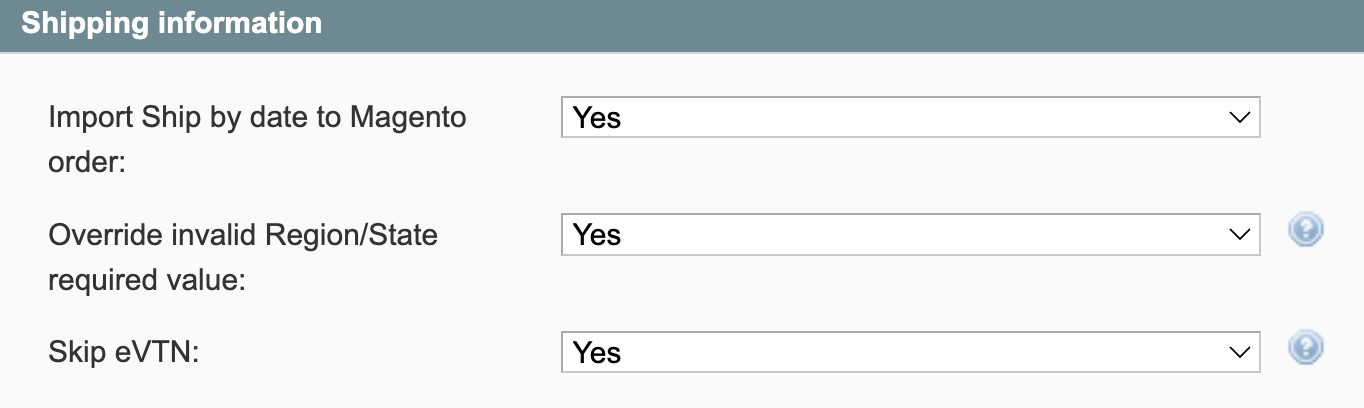Screen dimensions: 1364x408
Task: Click the 'Import Ship by date to Magento' label
Action: (257, 117)
